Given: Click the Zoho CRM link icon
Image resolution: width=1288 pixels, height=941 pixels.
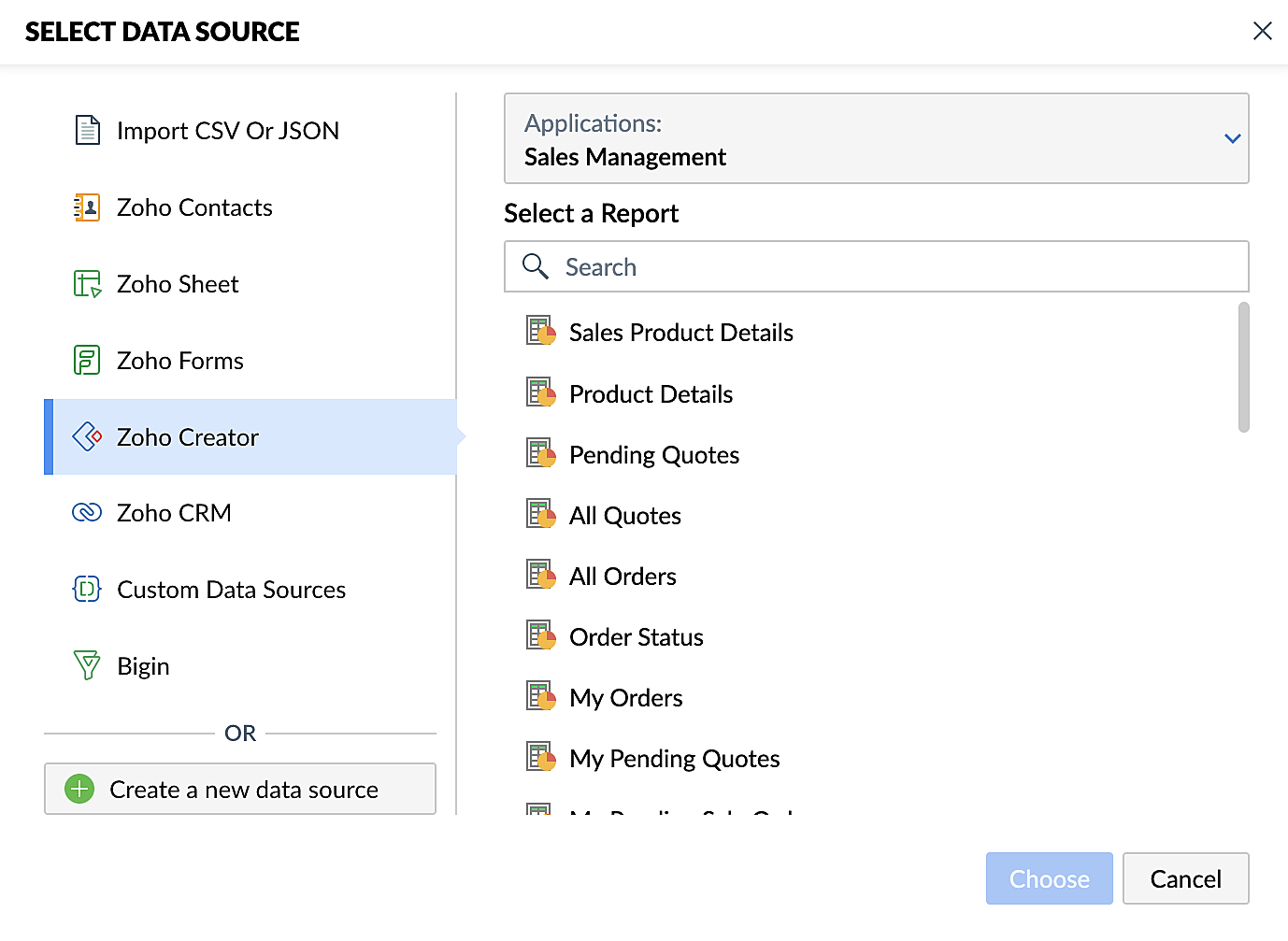Looking at the screenshot, I should [87, 512].
